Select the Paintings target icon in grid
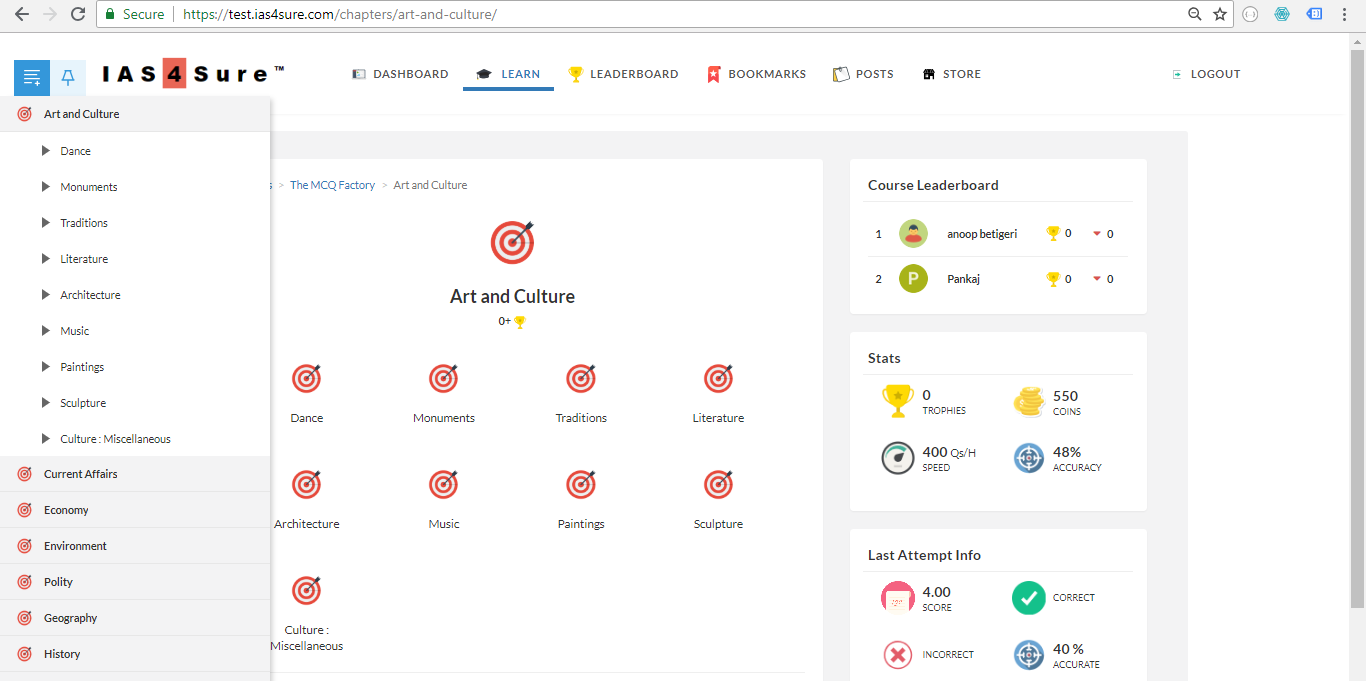Viewport: 1366px width, 681px height. (x=581, y=485)
